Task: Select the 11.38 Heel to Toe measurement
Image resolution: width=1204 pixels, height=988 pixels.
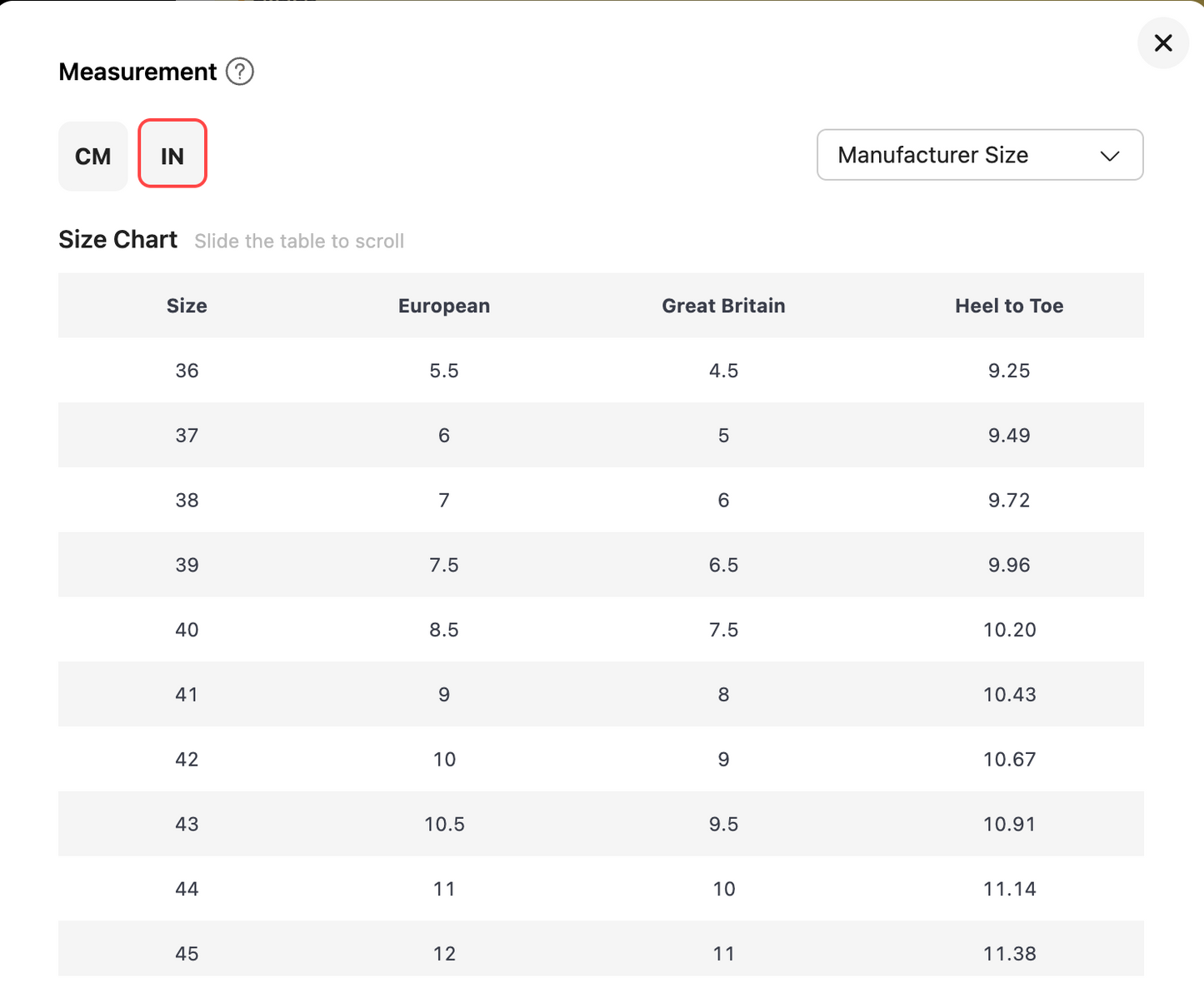Action: tap(1009, 953)
